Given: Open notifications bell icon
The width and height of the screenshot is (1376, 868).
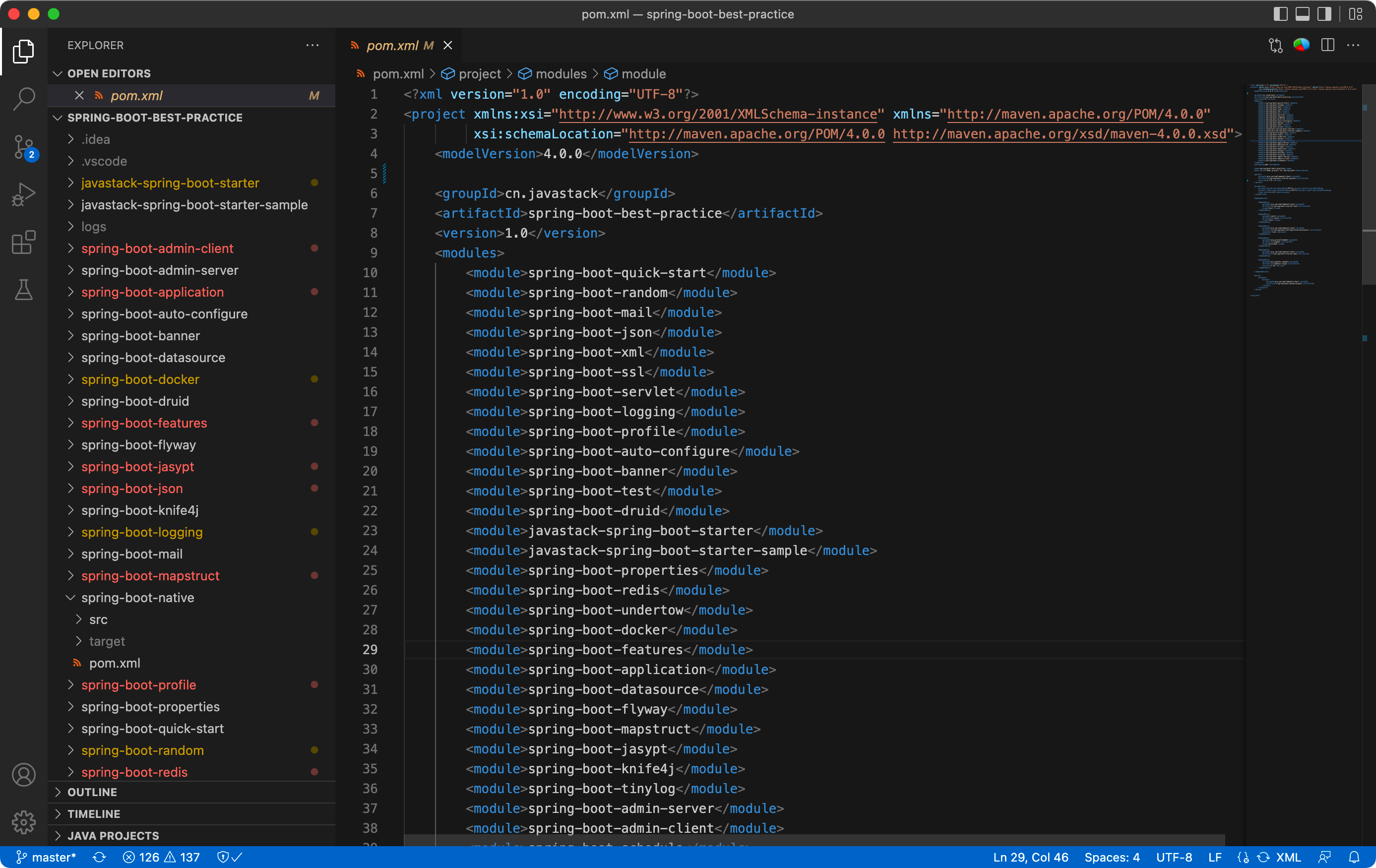Looking at the screenshot, I should (1354, 857).
